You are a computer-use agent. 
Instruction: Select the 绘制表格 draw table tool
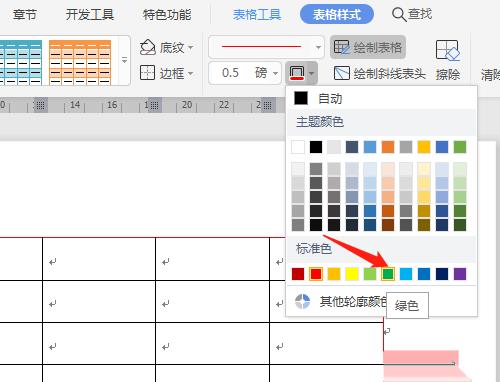click(368, 47)
